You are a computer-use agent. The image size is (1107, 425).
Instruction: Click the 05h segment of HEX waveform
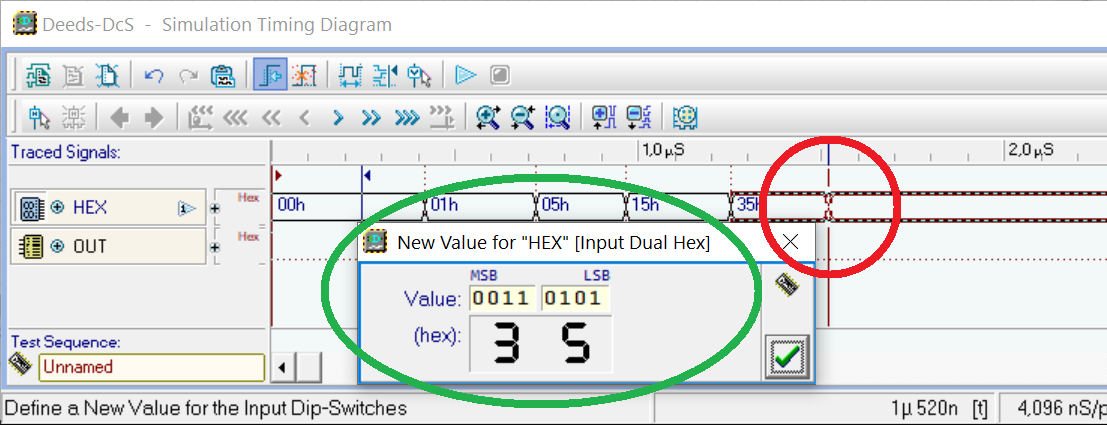click(581, 205)
